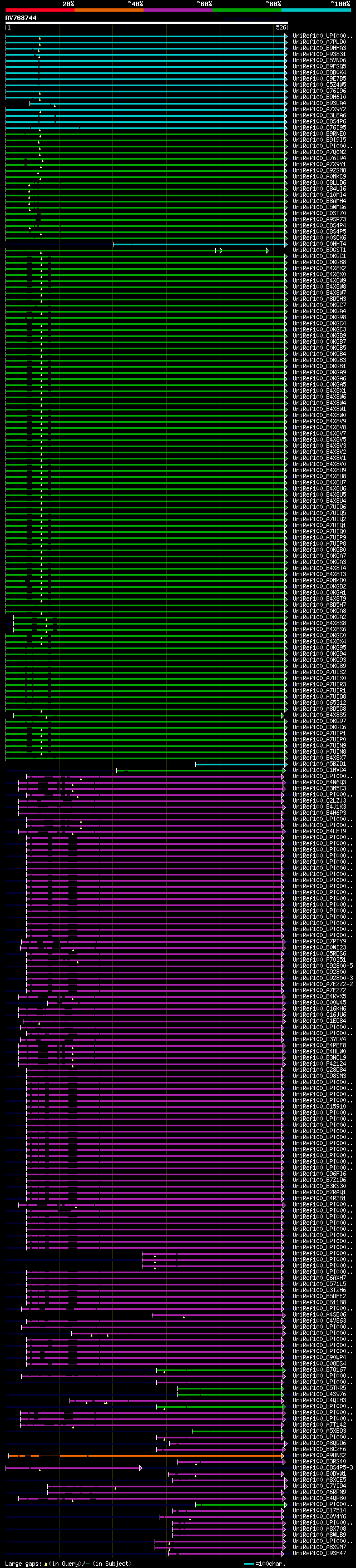Click the purple ~60% identity legend bar
The image size is (356, 1568).
(x=179, y=10)
